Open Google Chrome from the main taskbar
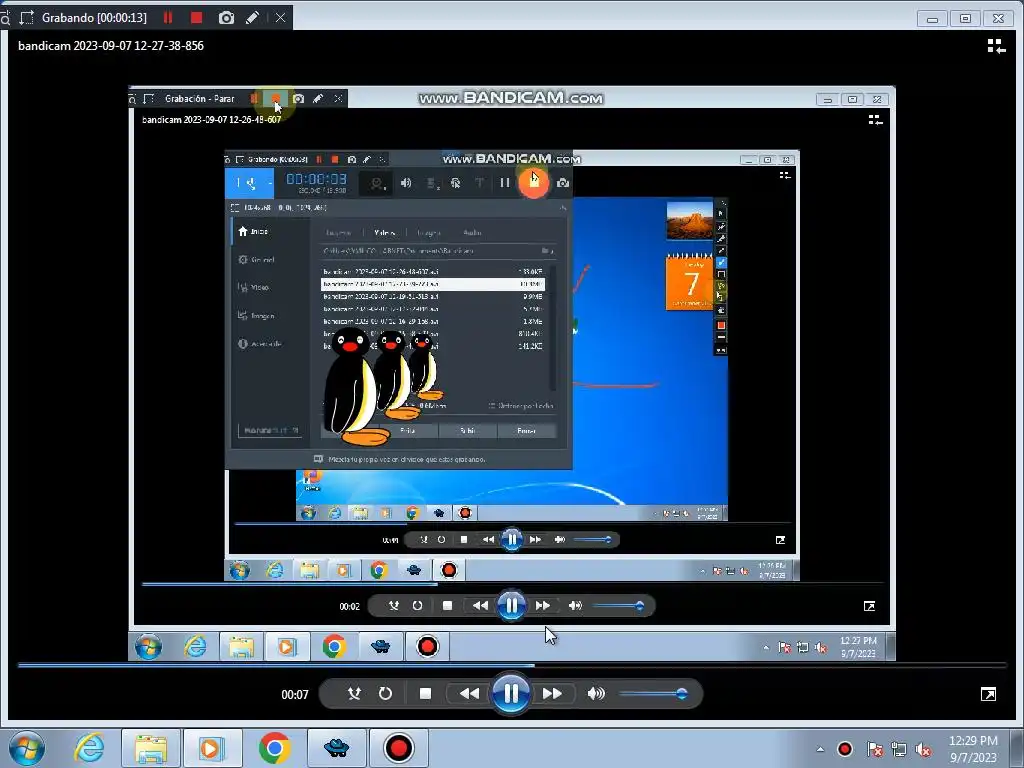1024x768 pixels. click(x=274, y=748)
